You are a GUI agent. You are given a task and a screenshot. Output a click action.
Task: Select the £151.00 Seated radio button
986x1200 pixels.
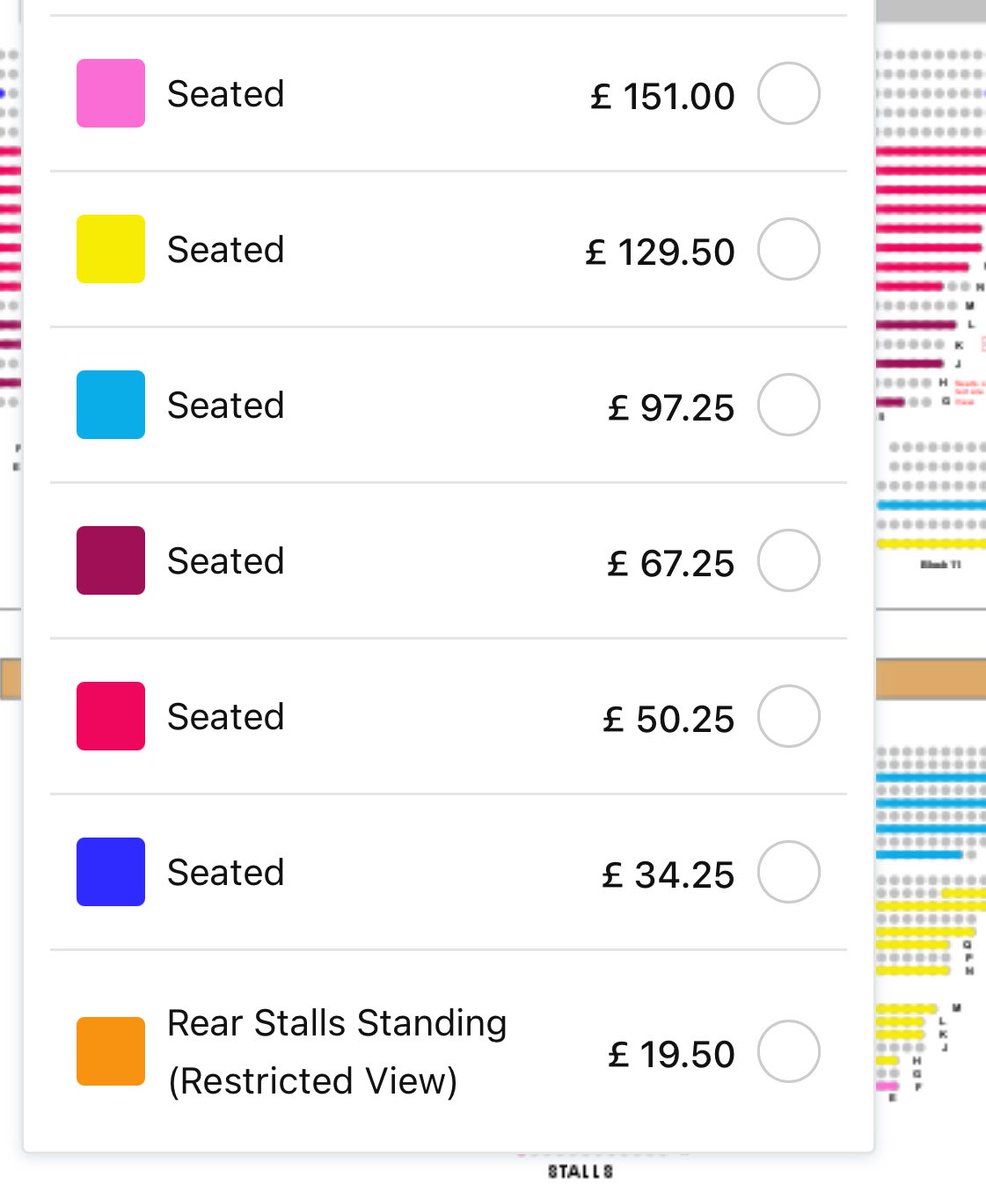pyautogui.click(x=788, y=94)
